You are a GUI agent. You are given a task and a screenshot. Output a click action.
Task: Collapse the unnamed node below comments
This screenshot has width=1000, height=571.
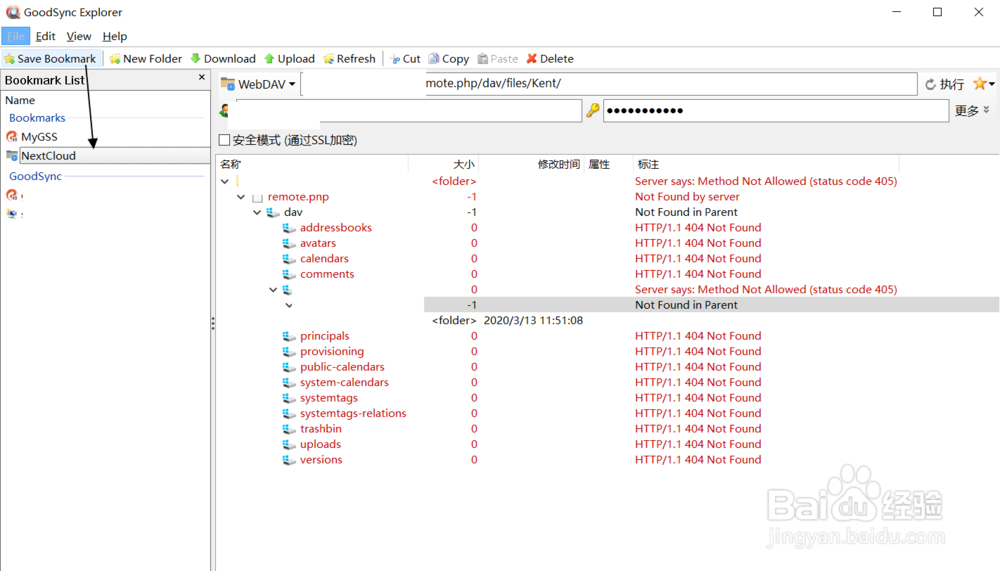click(273, 290)
